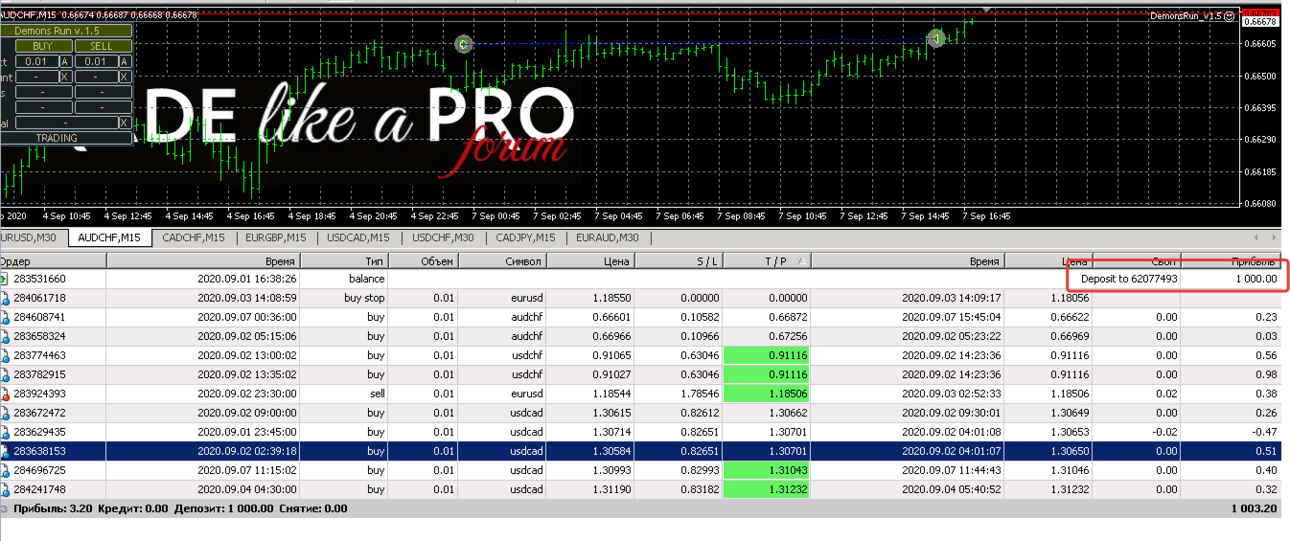The height and width of the screenshot is (541, 1290).
Task: Click the order icon of highlighted row 283638153
Action: click(5, 451)
